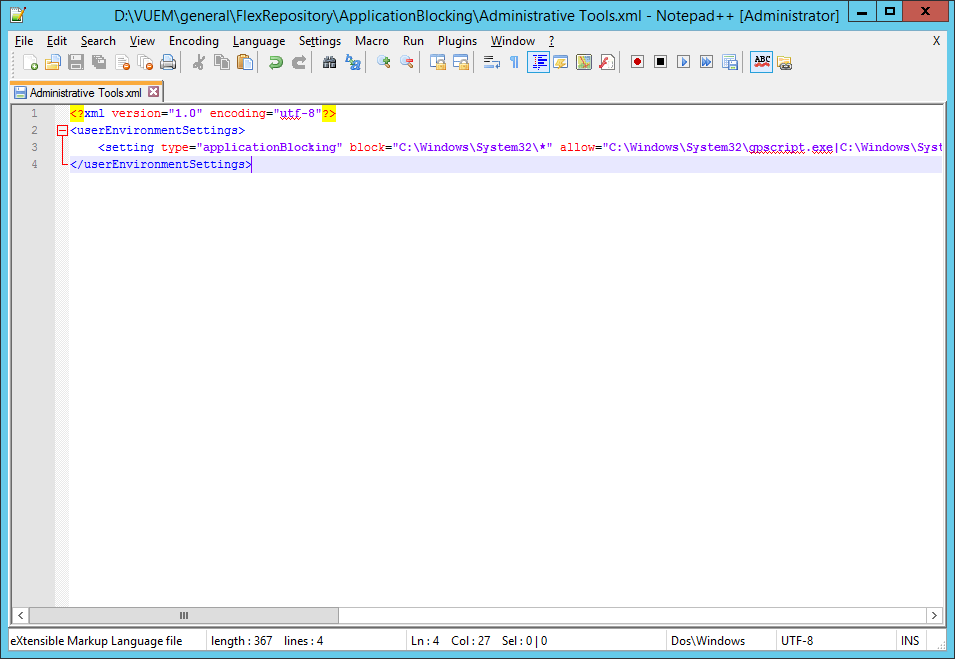The image size is (955, 659).
Task: Click the closing userEnvironmentSettings tag
Action: click(161, 164)
